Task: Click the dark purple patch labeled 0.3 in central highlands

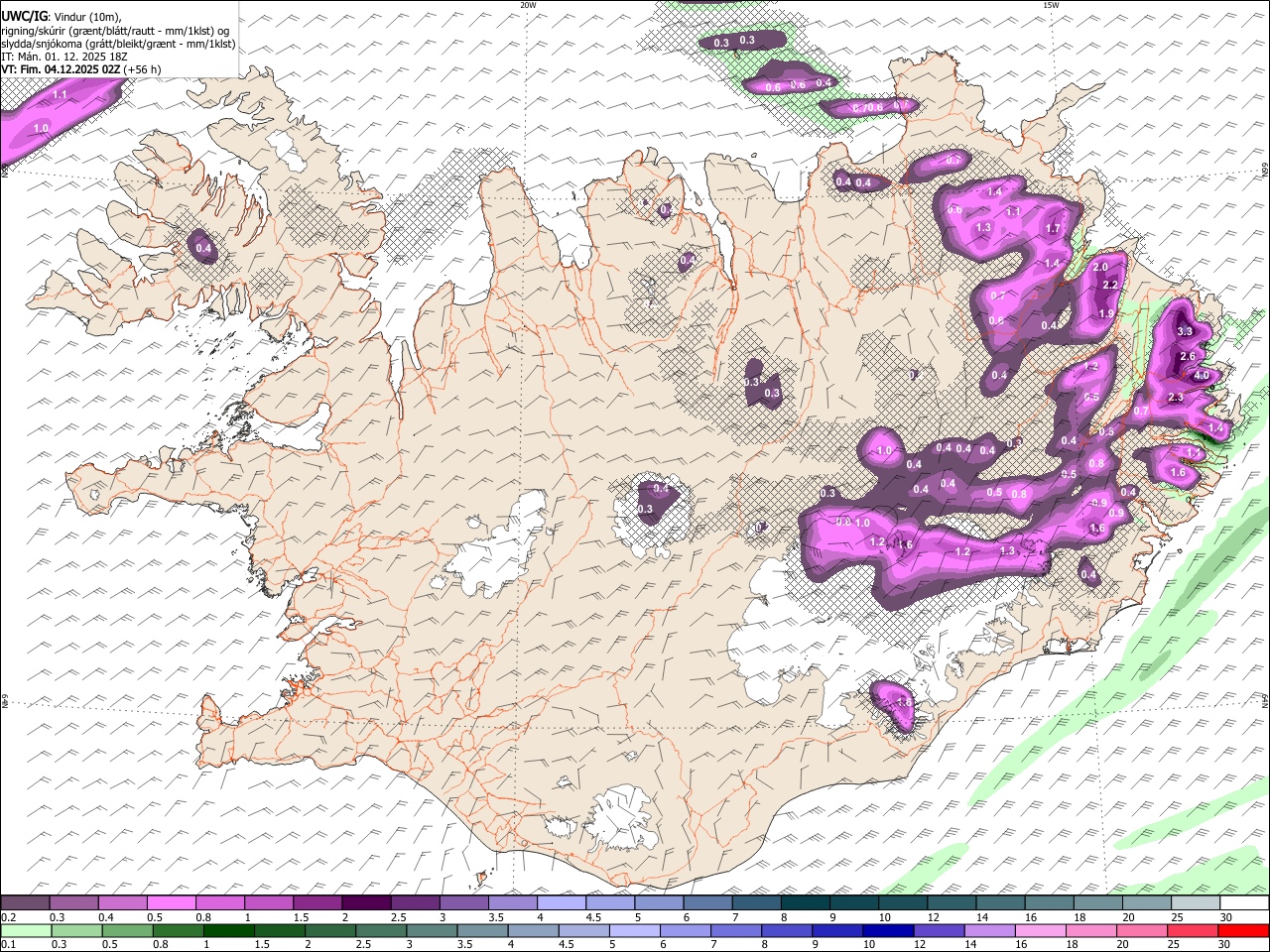Action: (x=765, y=385)
